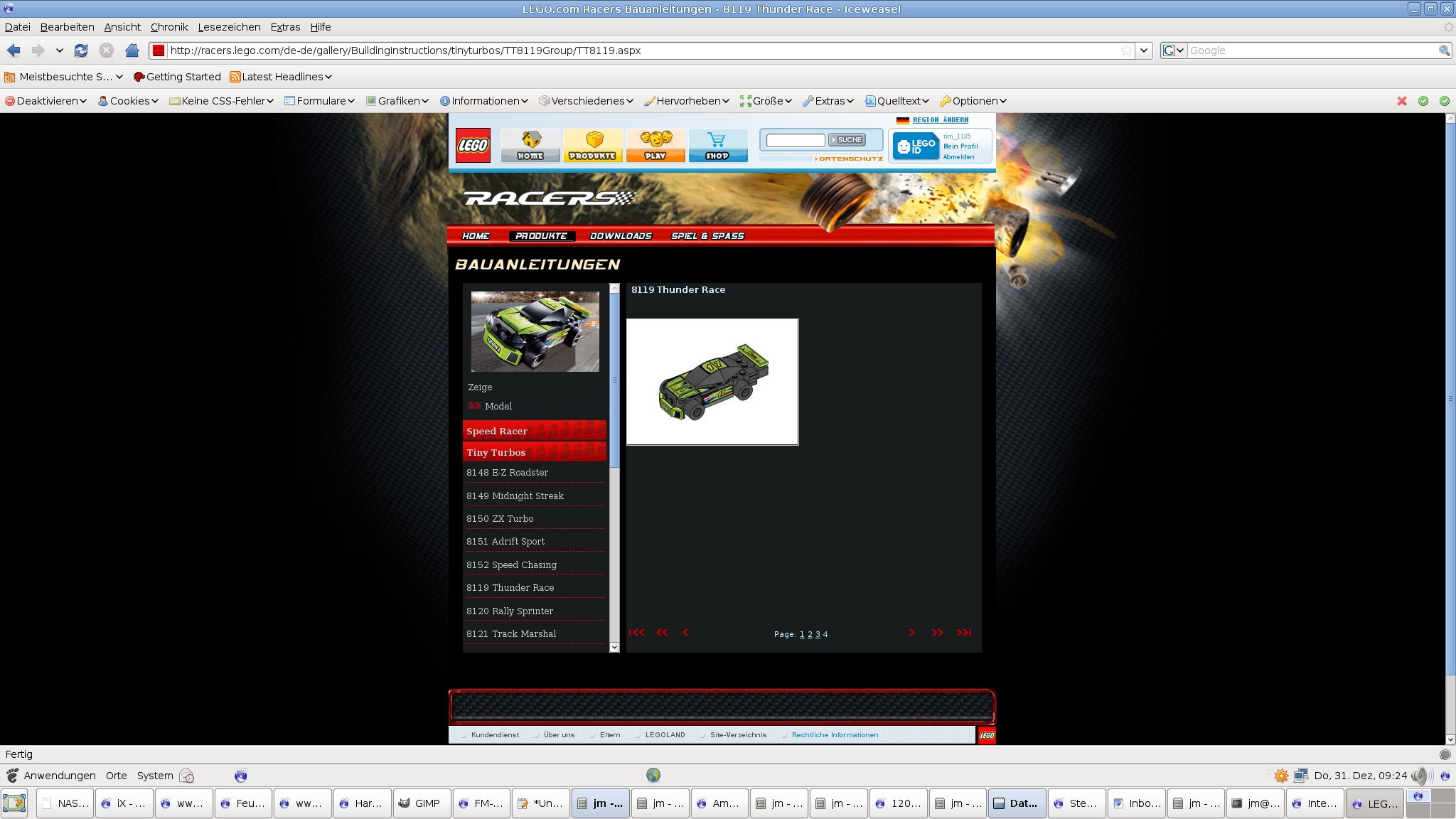Open the Hilfe menu
Viewport: 1456px width, 819px height.
pos(320,27)
